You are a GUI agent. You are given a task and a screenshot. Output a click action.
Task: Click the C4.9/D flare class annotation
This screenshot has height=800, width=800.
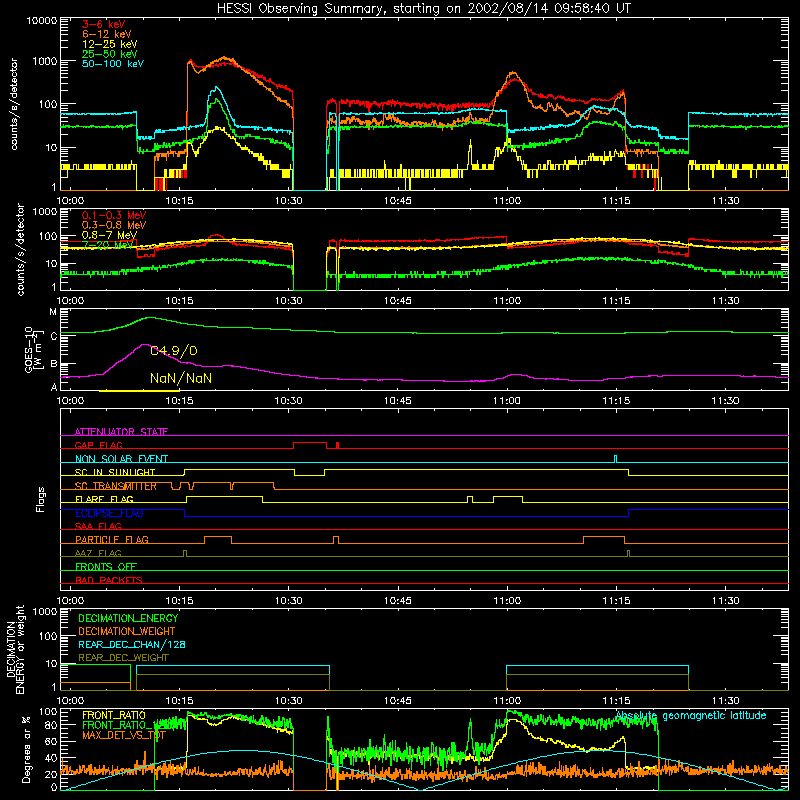point(173,351)
